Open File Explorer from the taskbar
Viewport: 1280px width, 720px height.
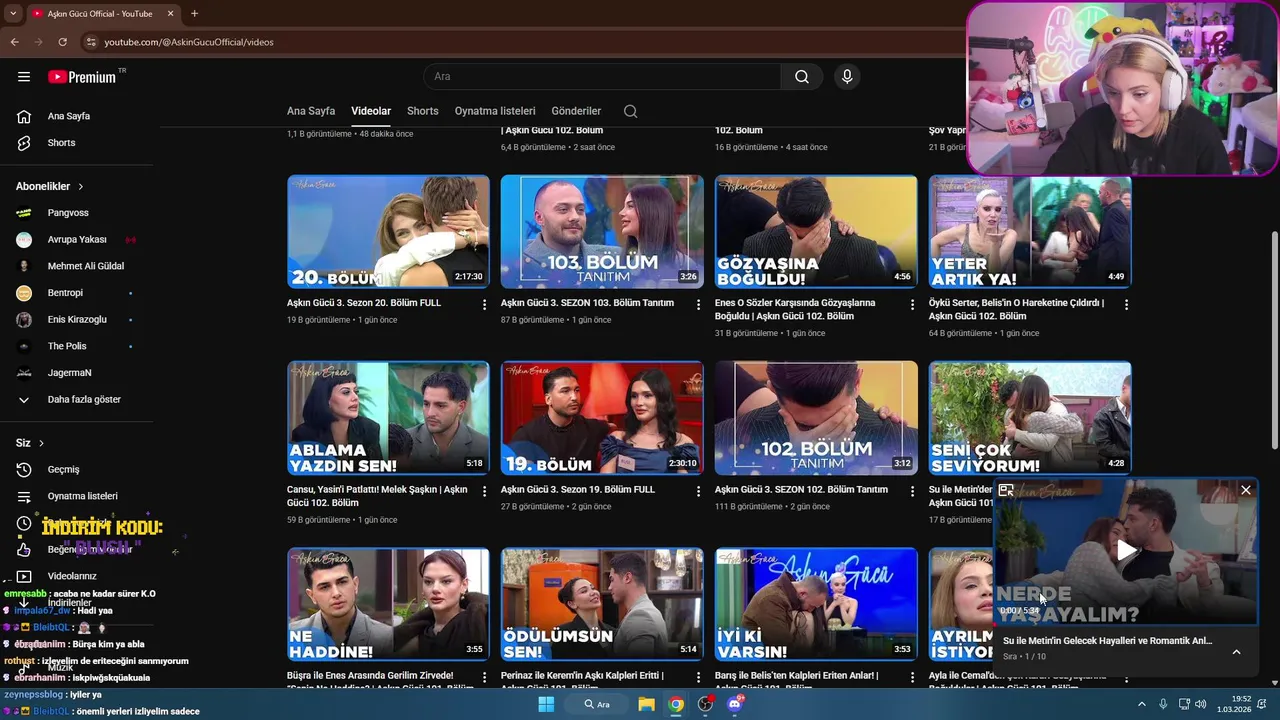(x=647, y=704)
